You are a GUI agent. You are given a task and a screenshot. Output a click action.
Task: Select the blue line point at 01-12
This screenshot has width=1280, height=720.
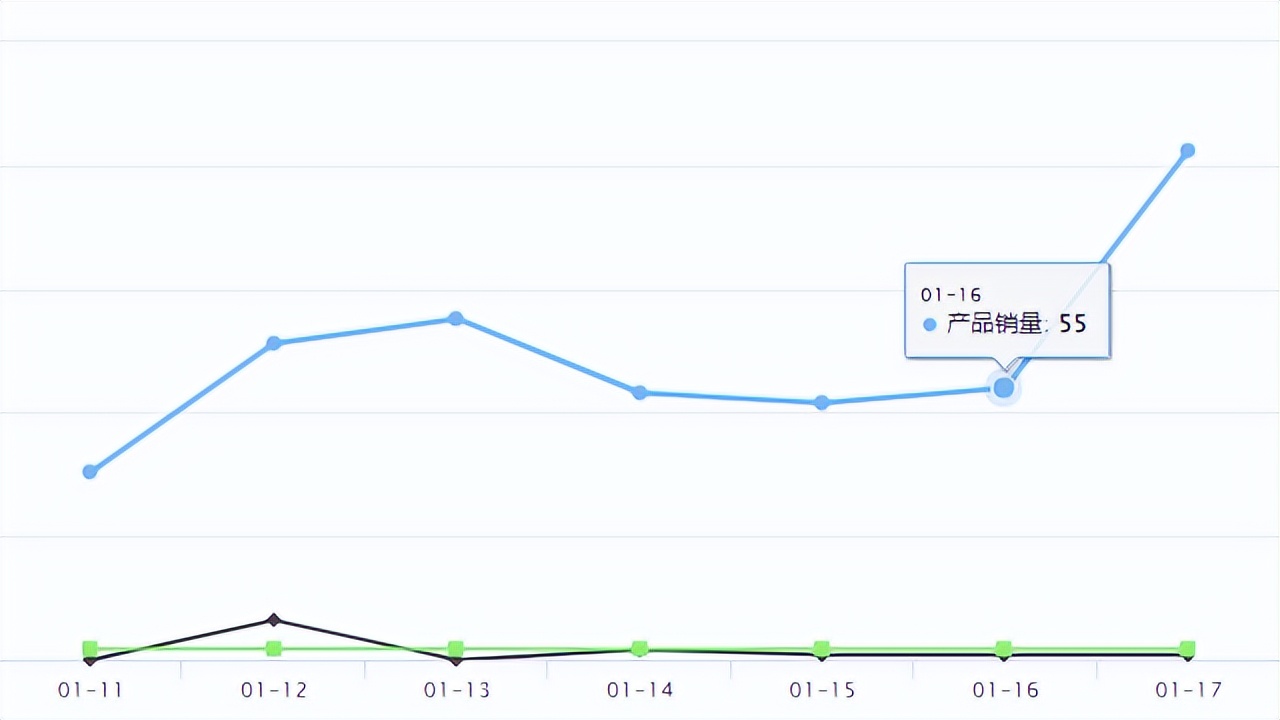pyautogui.click(x=273, y=343)
